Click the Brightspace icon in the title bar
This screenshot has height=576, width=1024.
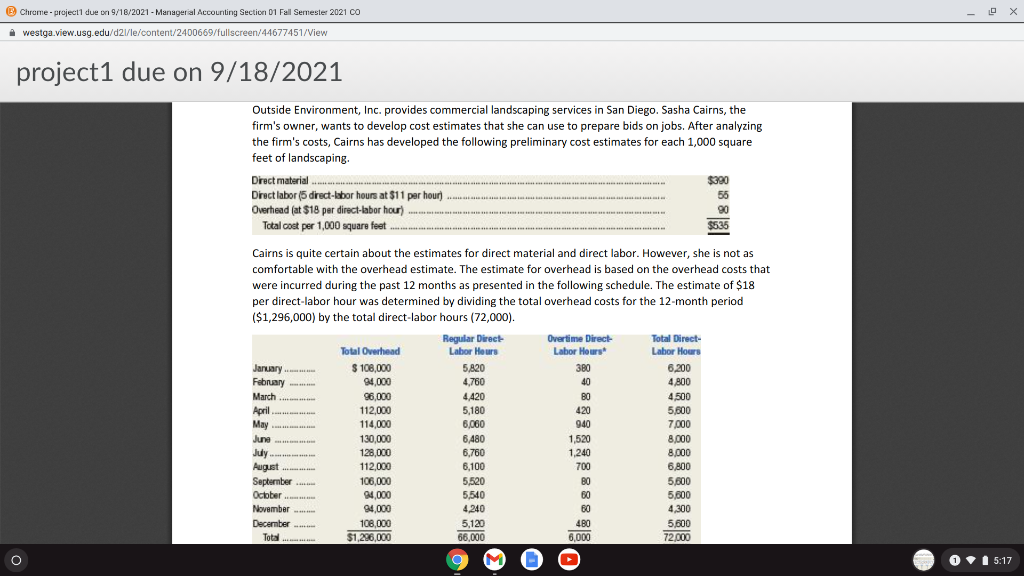click(10, 12)
